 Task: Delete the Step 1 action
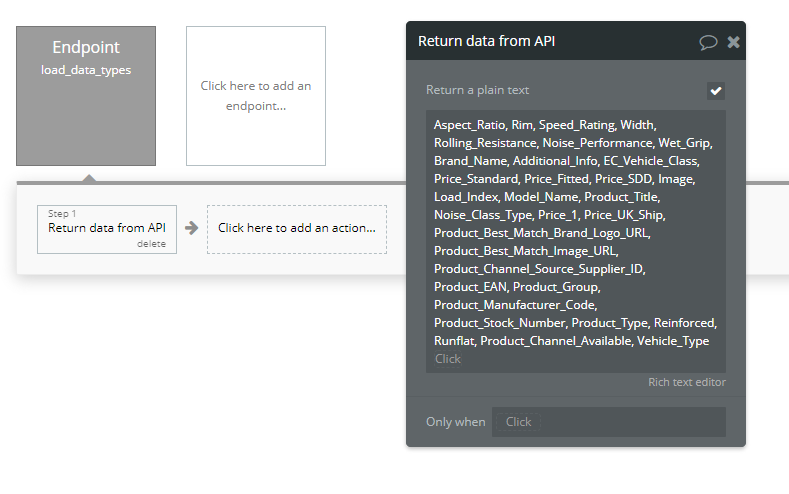(x=151, y=243)
